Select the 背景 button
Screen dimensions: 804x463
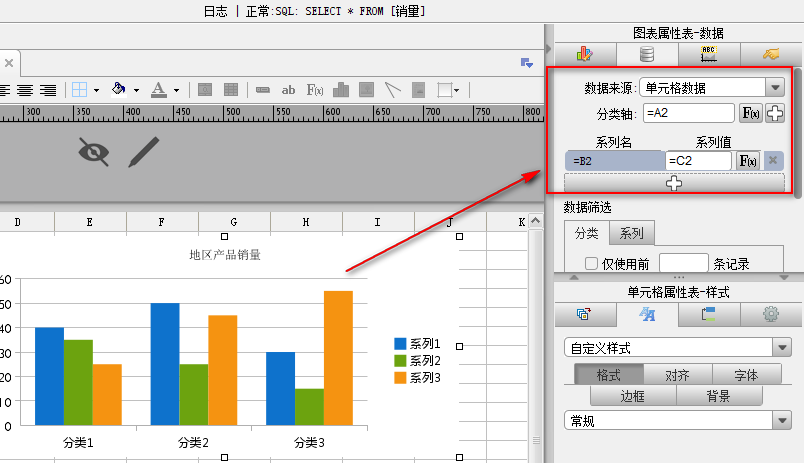[x=719, y=396]
